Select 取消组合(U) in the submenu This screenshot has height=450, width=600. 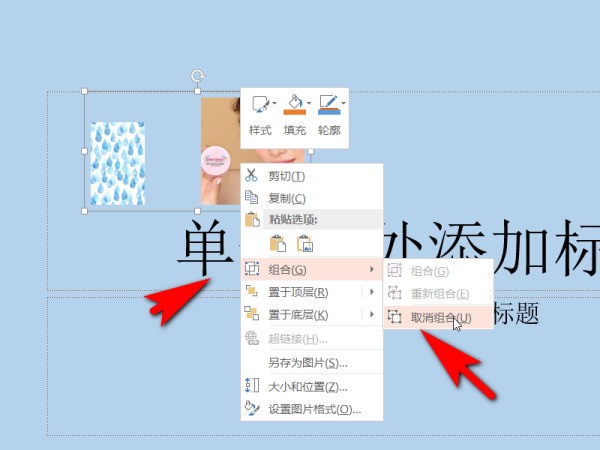[x=438, y=317]
